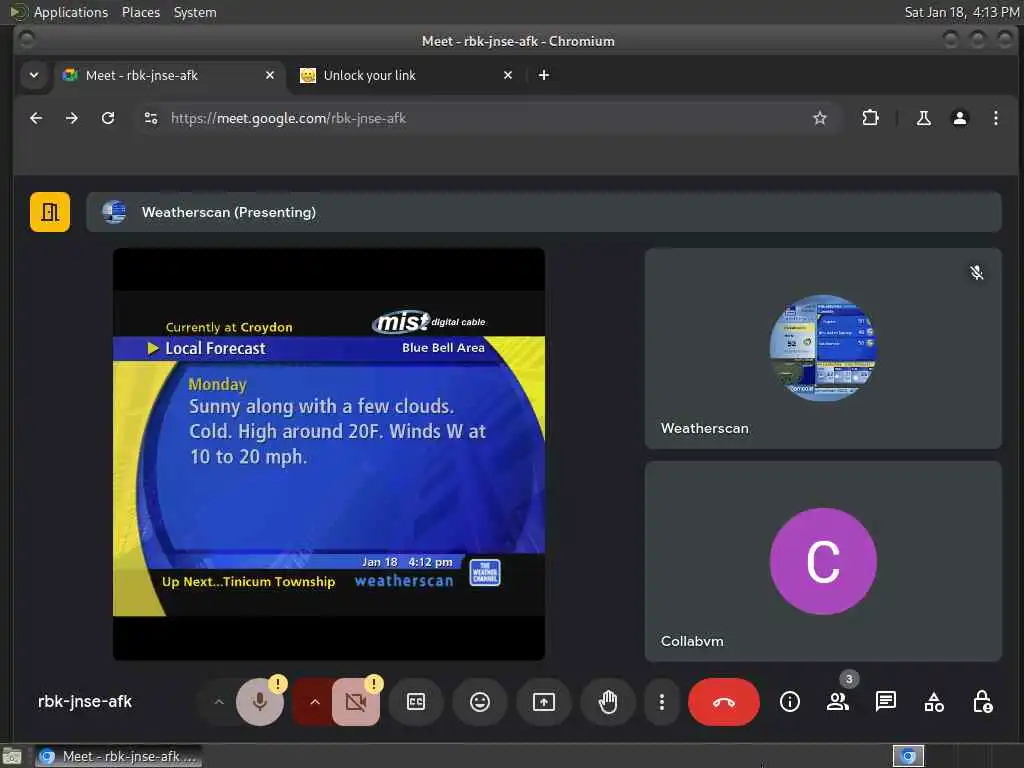1024x768 pixels.
Task: Open meeting details info icon
Action: [x=790, y=702]
